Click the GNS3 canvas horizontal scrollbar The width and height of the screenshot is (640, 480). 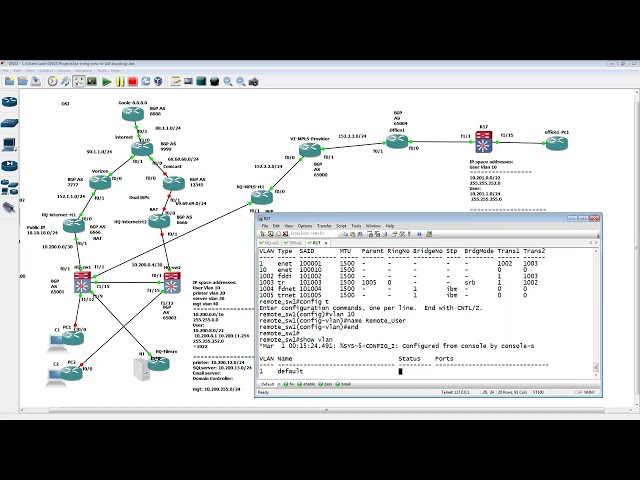(x=327, y=410)
